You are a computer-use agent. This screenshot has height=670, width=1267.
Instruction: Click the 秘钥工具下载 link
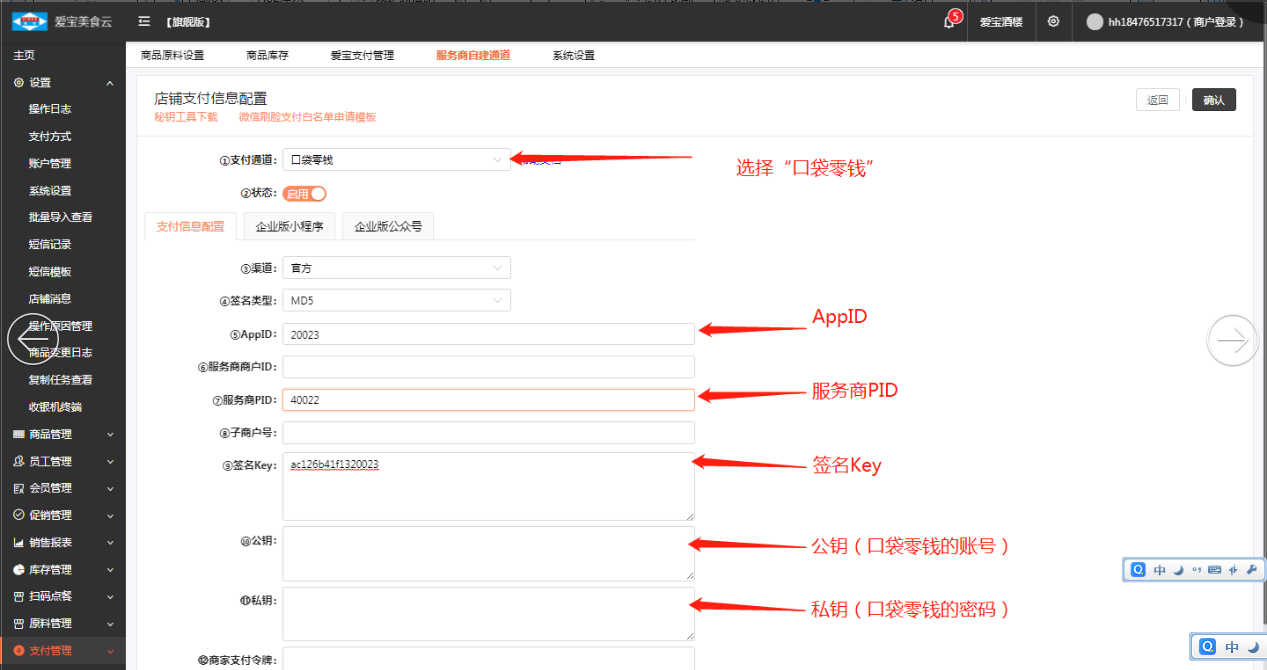pos(185,117)
